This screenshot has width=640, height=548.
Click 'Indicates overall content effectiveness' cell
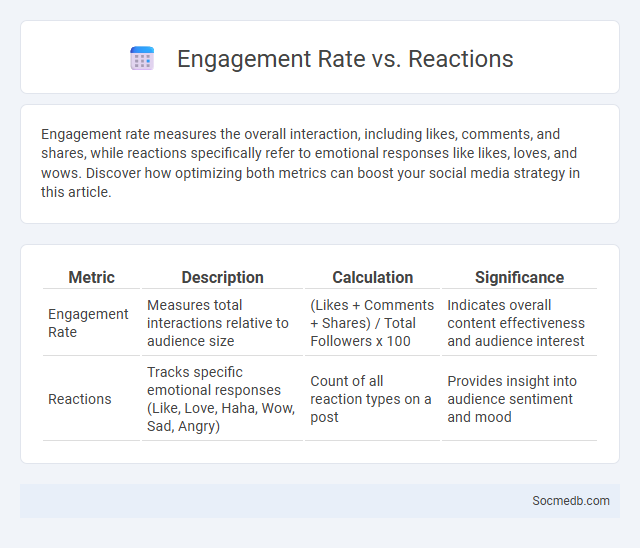519,323
